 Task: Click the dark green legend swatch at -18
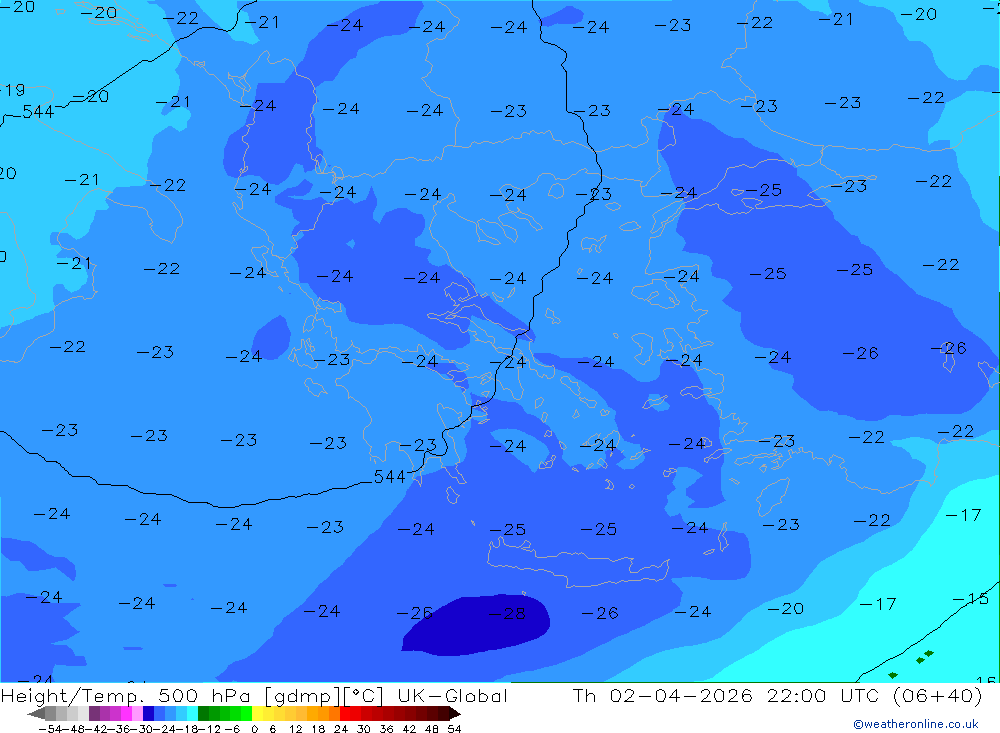click(x=203, y=713)
